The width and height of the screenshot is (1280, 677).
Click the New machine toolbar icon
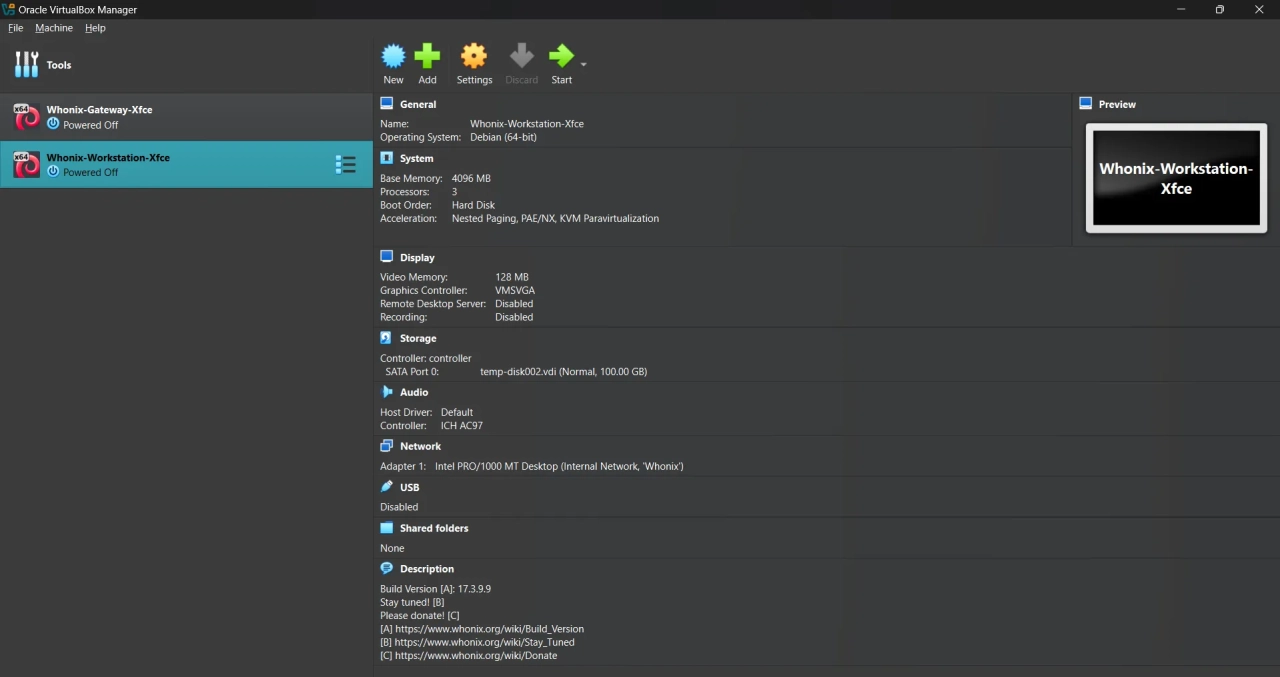pyautogui.click(x=393, y=55)
